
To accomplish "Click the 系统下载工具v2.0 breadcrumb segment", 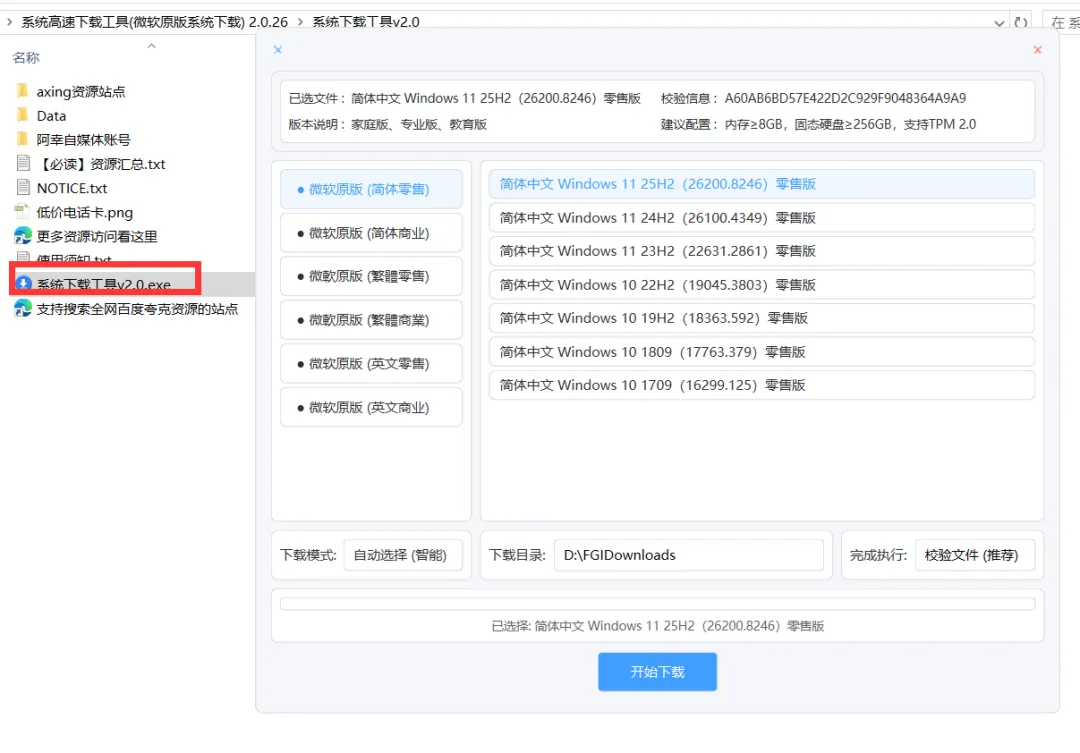I will [366, 22].
